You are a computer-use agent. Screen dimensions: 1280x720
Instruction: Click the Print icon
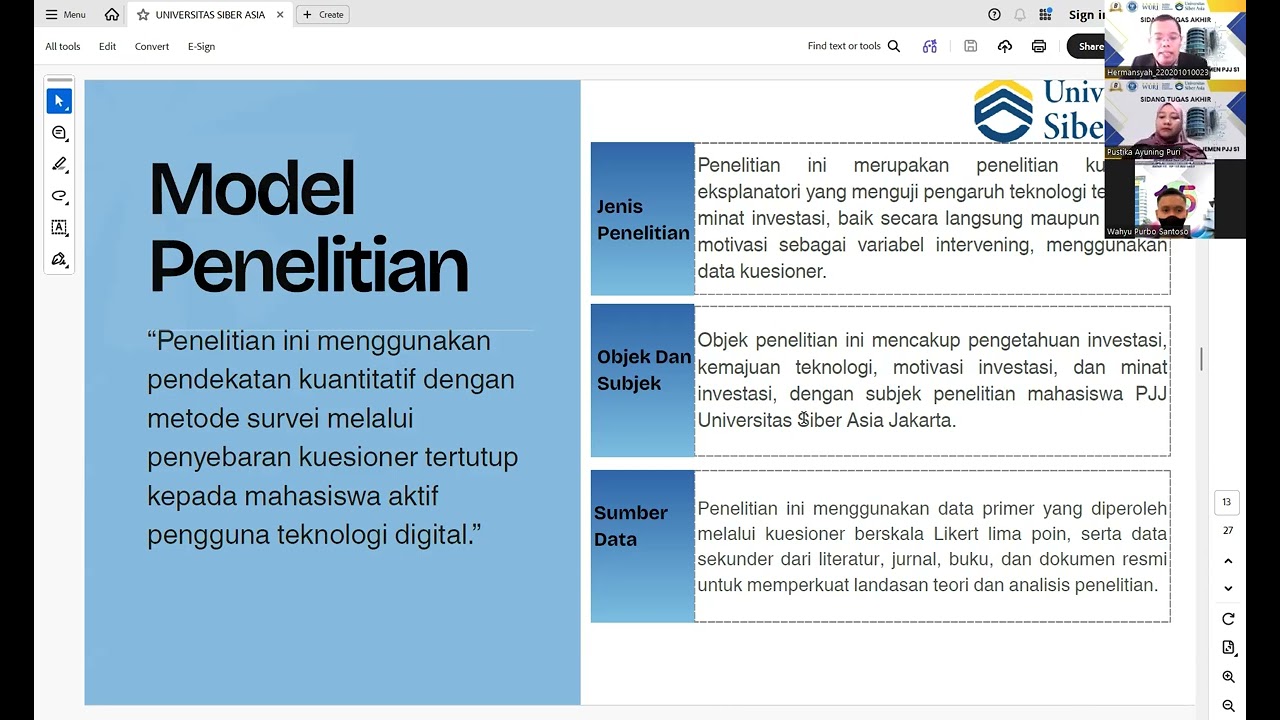point(1039,46)
